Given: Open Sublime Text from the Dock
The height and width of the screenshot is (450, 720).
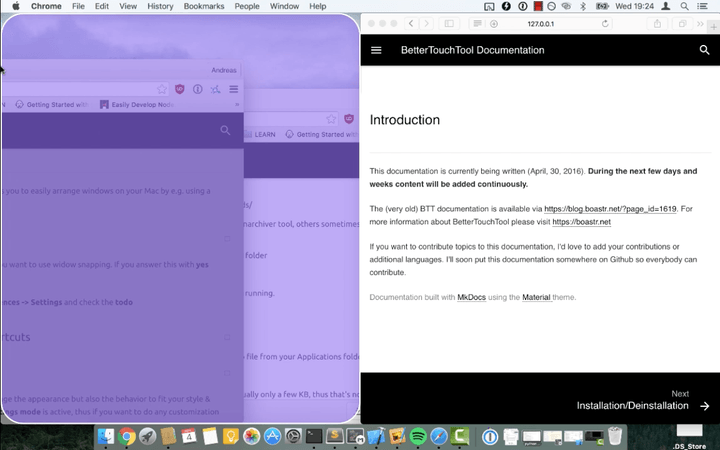Looking at the screenshot, I should point(335,436).
